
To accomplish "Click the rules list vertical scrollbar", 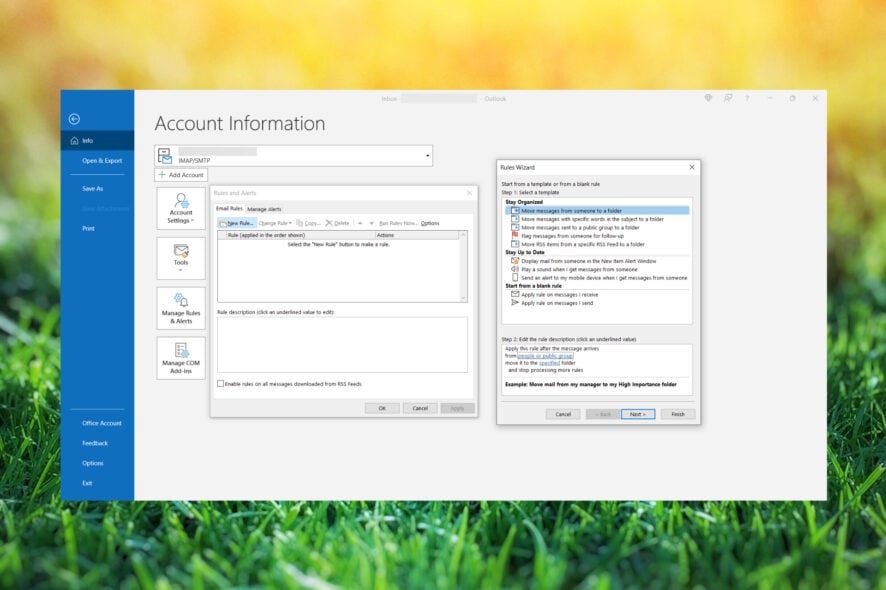I will pos(463,267).
